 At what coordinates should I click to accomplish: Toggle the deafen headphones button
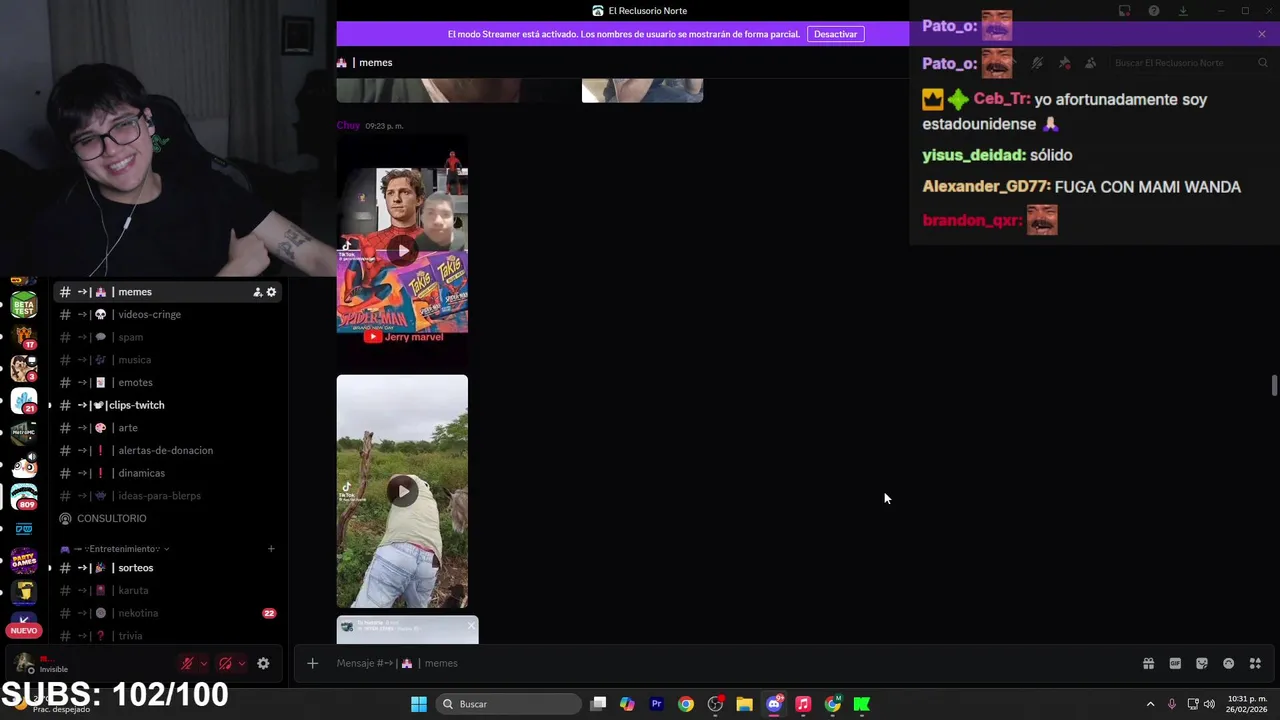click(225, 663)
